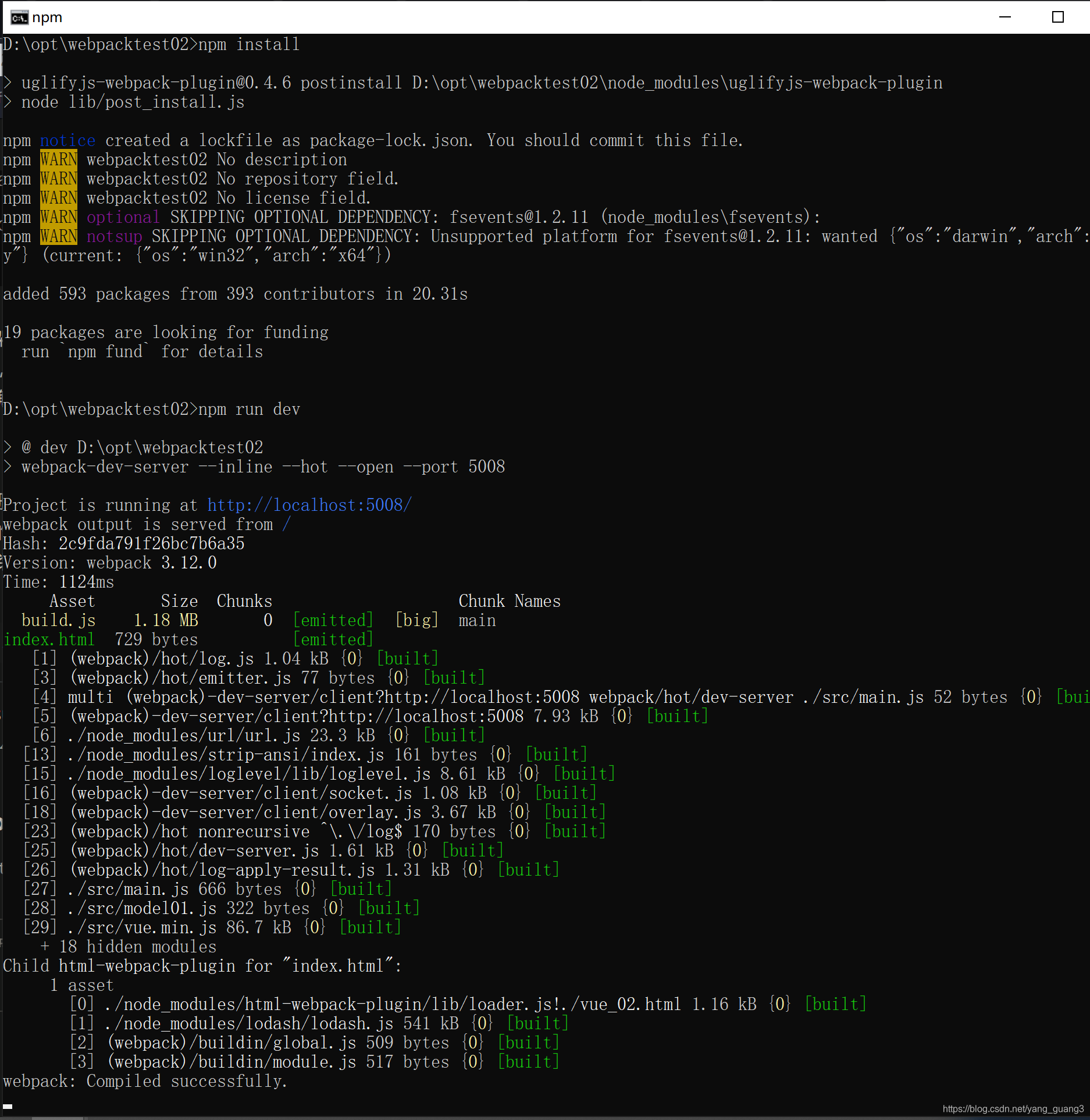The image size is (1090, 1120).
Task: Click the 'npm run dev' command text
Action: coord(249,409)
